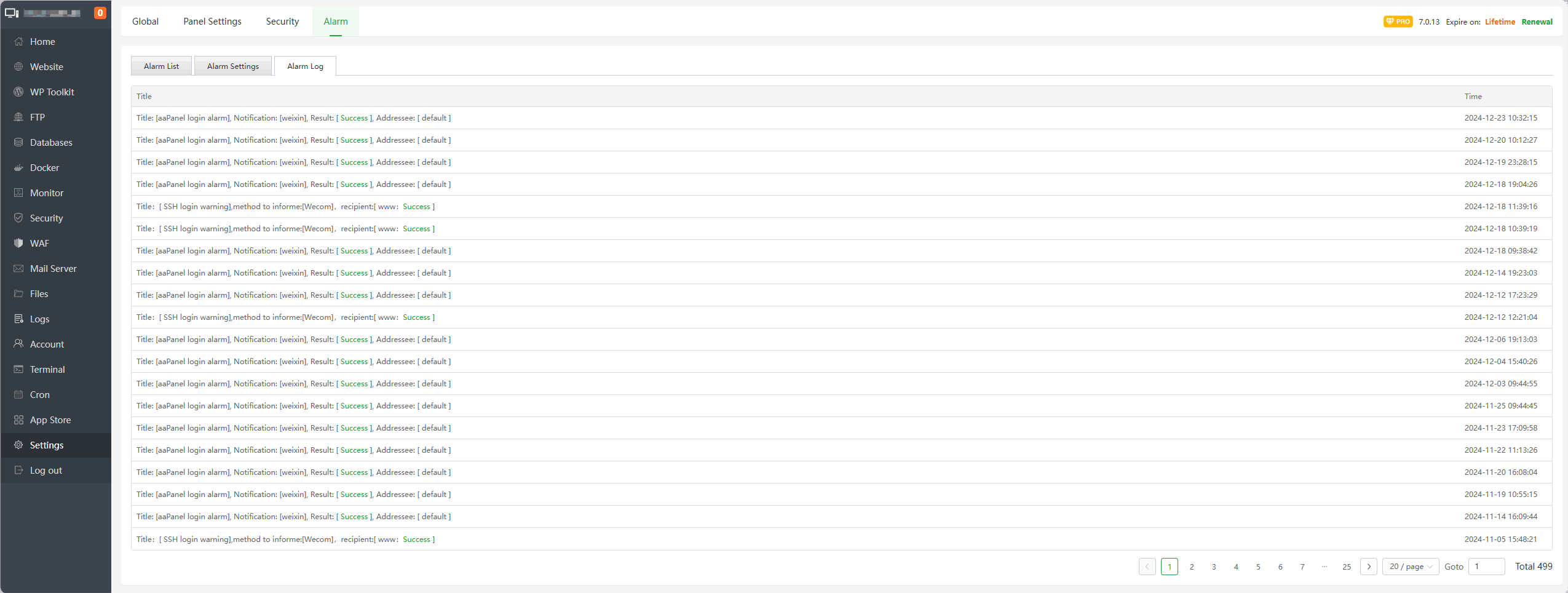1568x593 pixels.
Task: Click the Home icon in sidebar
Action: click(18, 42)
